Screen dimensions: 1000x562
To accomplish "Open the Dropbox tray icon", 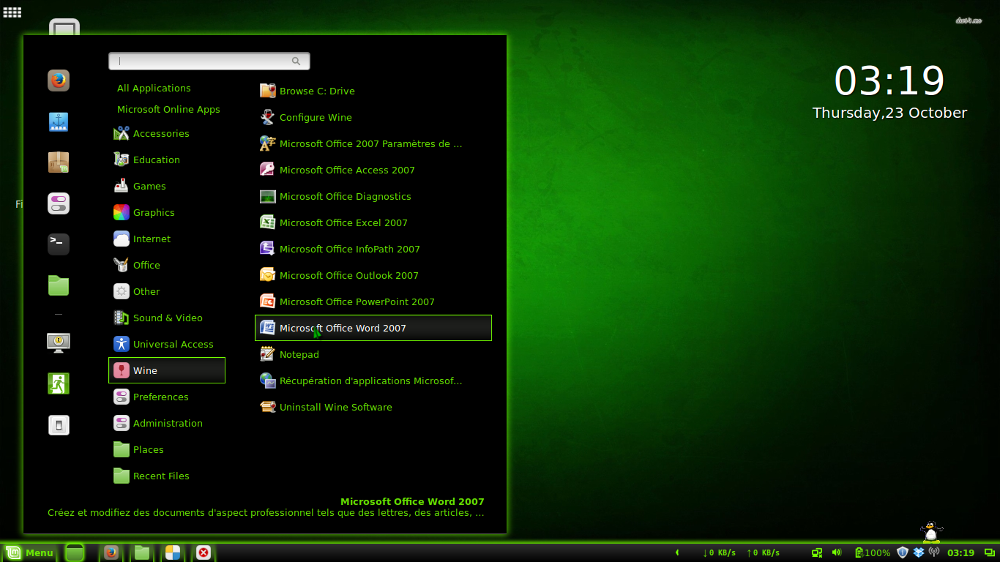I will point(919,552).
